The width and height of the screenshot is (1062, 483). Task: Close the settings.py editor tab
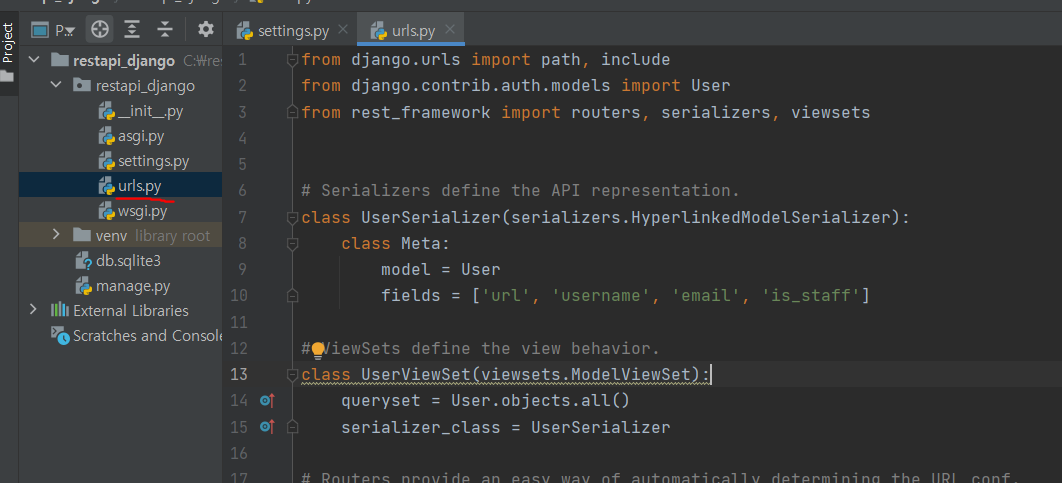[x=342, y=30]
